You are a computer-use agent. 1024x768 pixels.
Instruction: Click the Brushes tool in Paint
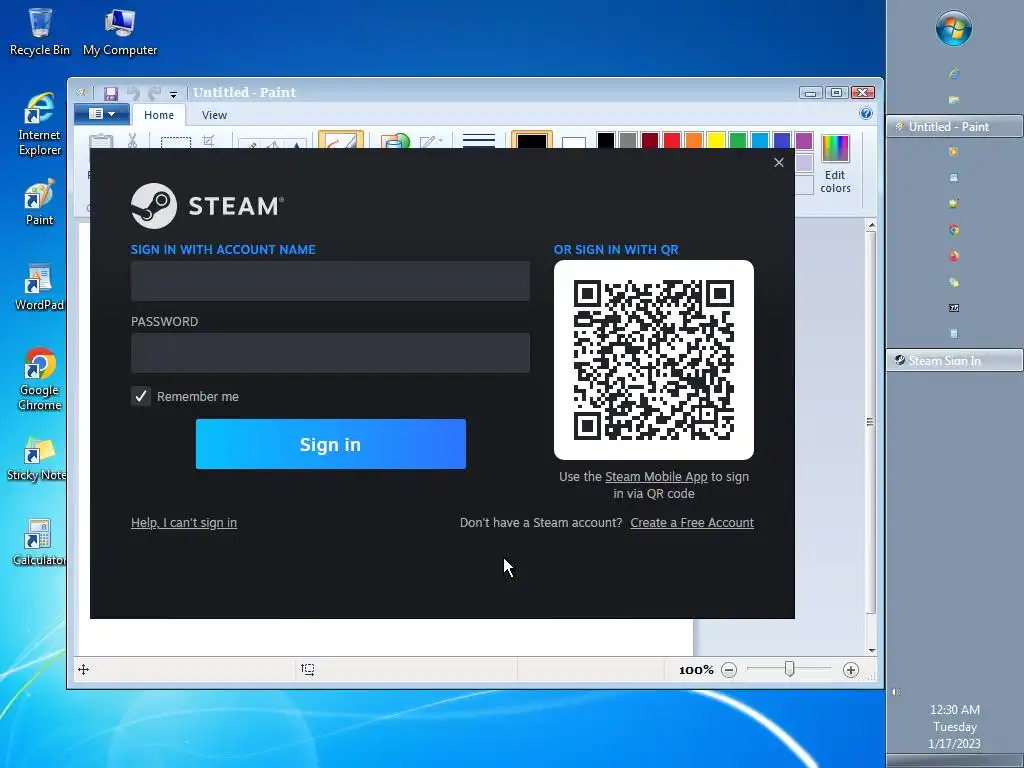click(341, 140)
